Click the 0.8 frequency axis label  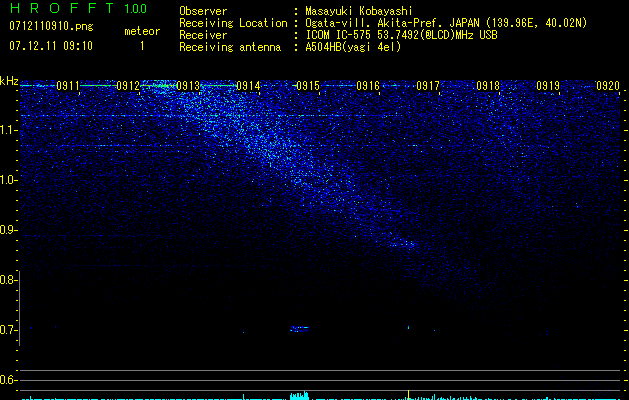point(8,280)
